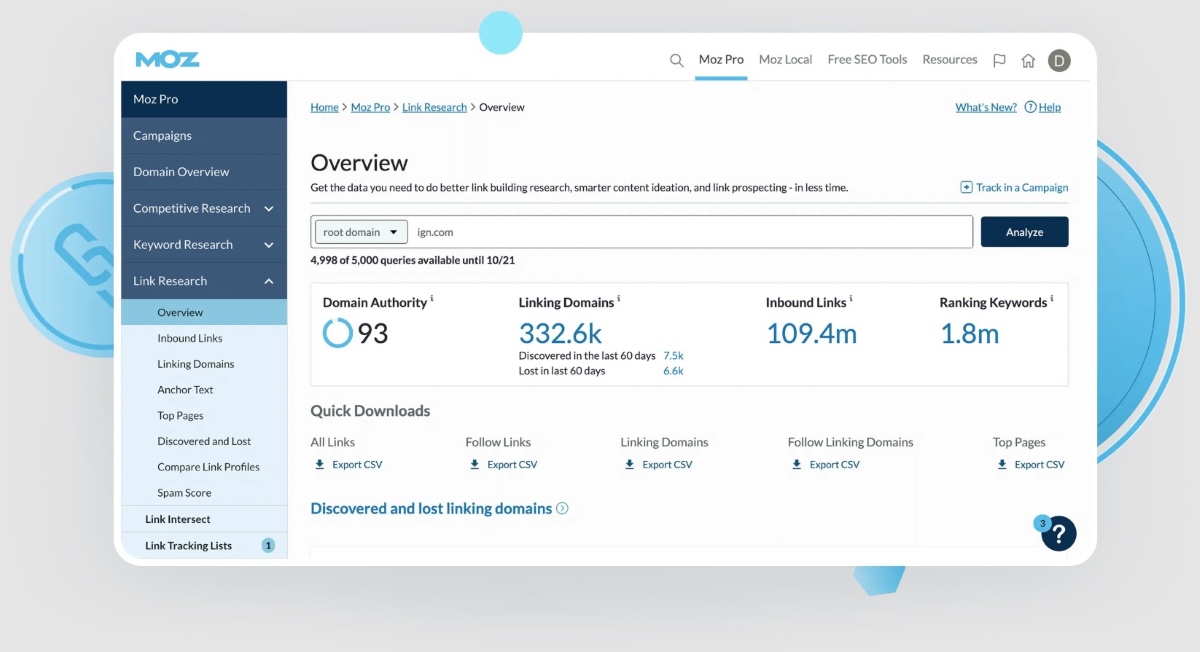Expand Keyword Research chevron
Viewport: 1200px width, 652px height.
tap(268, 245)
